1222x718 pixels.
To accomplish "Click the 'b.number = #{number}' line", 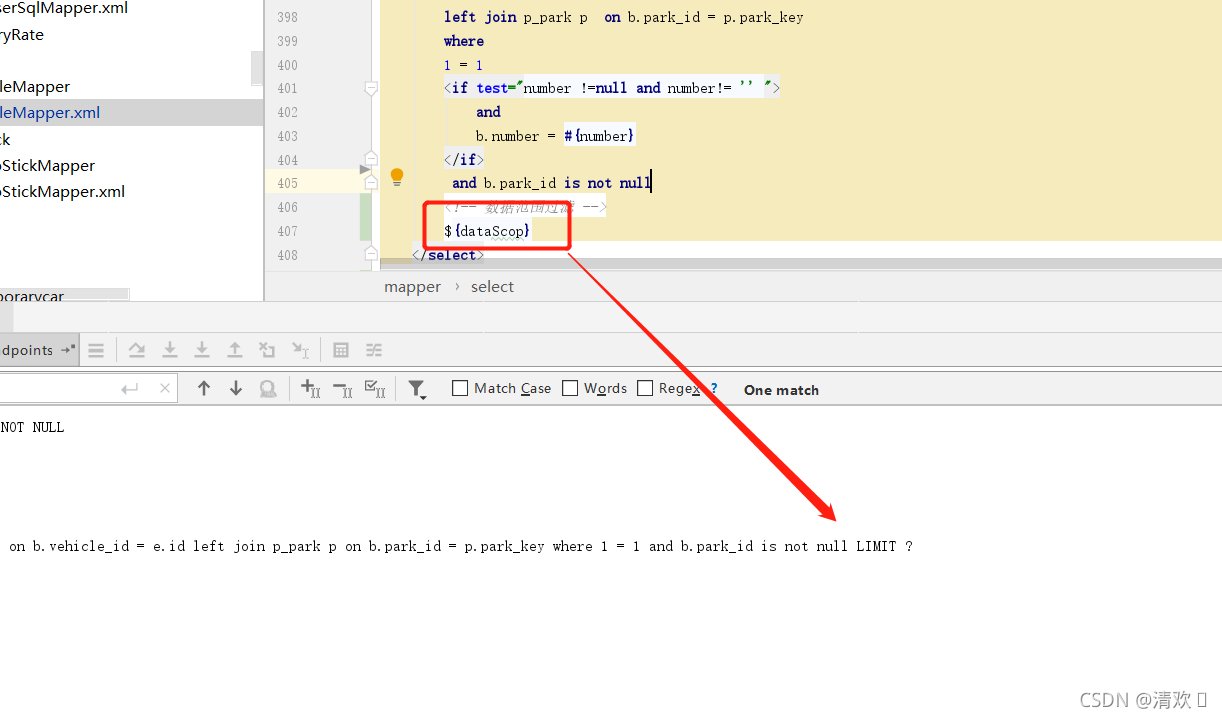I will pos(555,136).
